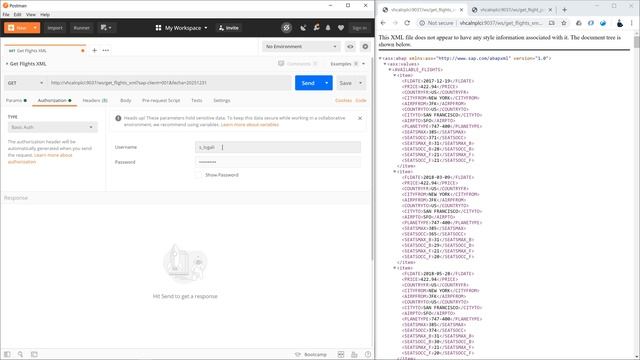Click the Postman sync status icon
This screenshot has height=360, width=640.
click(286, 28)
